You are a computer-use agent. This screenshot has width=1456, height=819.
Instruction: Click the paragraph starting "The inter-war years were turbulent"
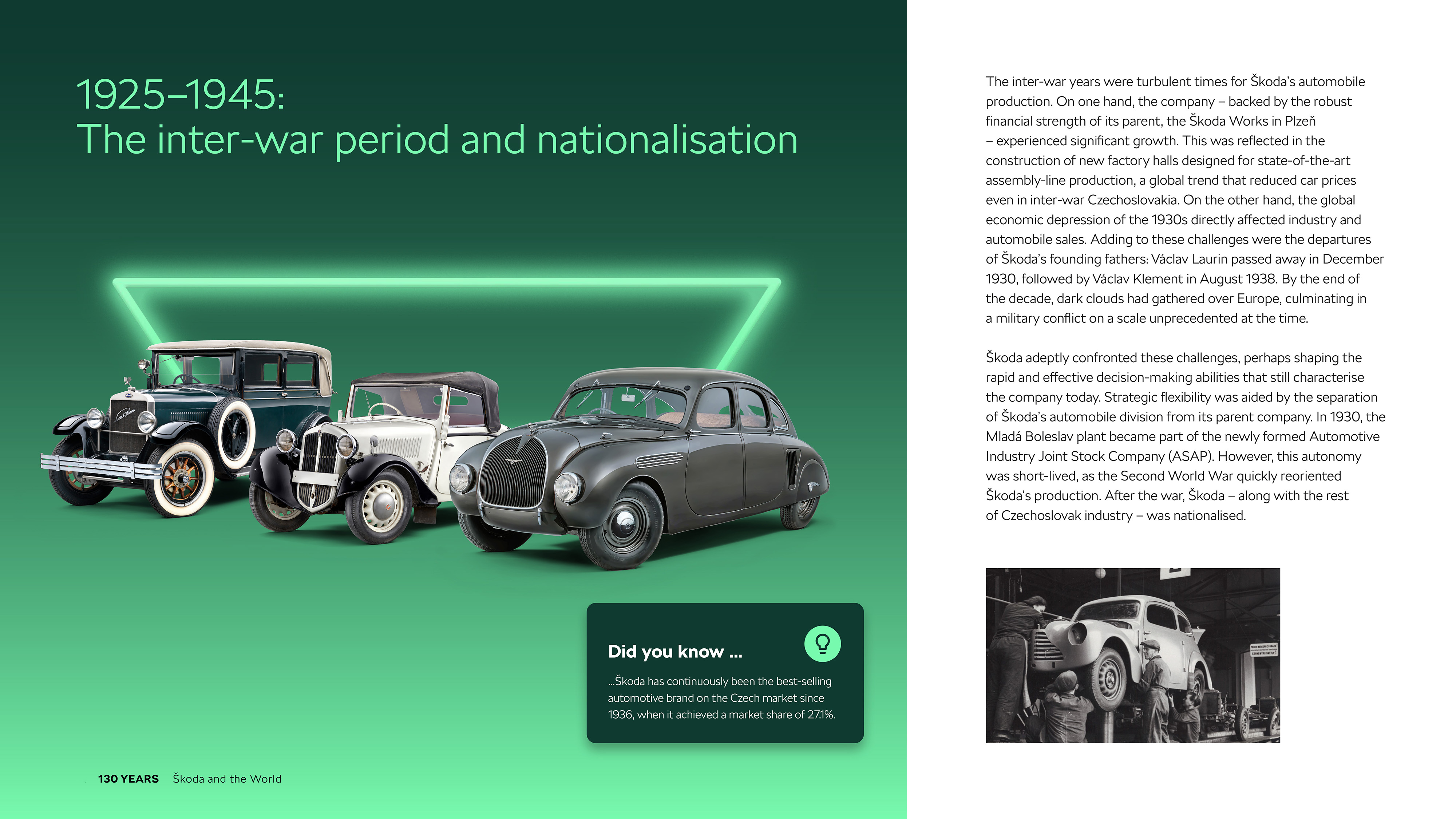tap(1185, 199)
